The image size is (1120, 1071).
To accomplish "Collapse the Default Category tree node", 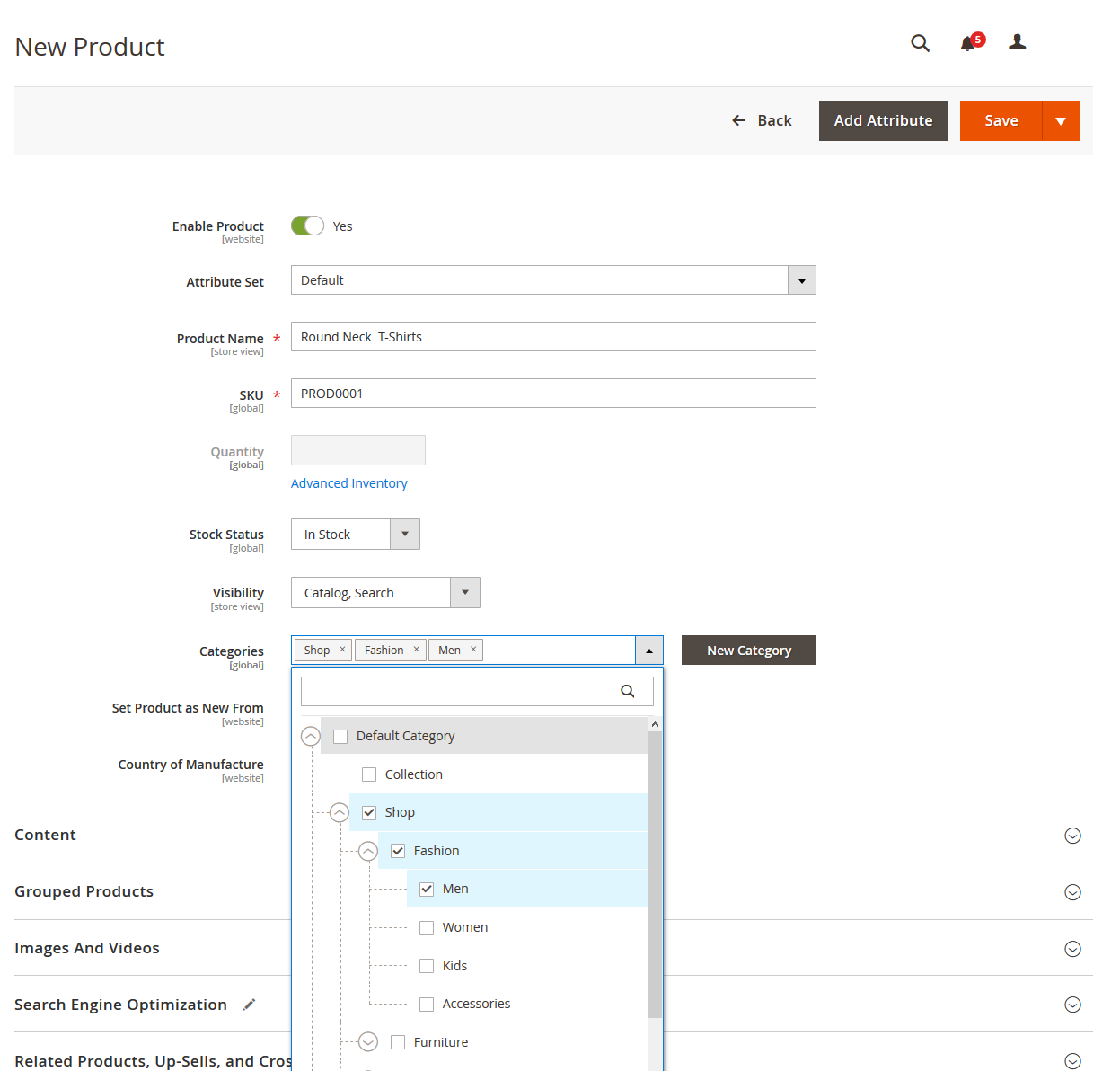I will tap(311, 736).
